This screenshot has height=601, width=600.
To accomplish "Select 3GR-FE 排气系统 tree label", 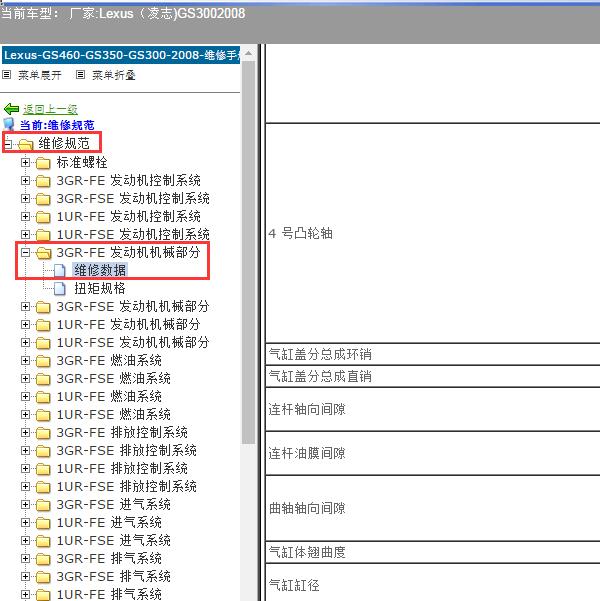I will tap(109, 558).
